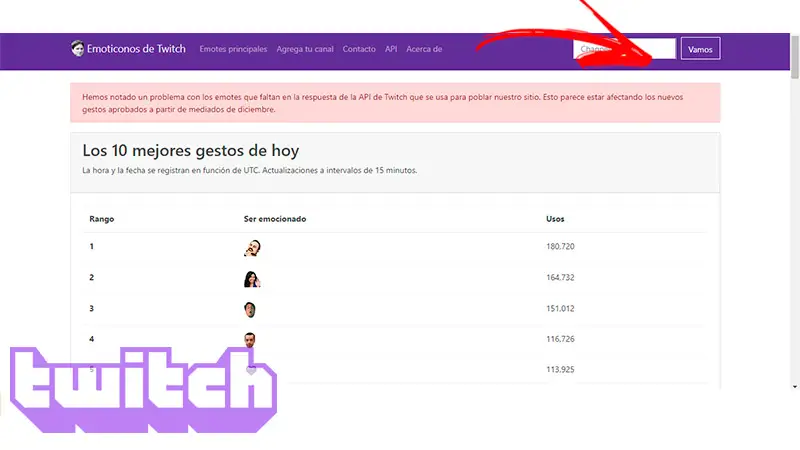This screenshot has width=800, height=450.
Task: Open the Contacto page
Action: 359,49
